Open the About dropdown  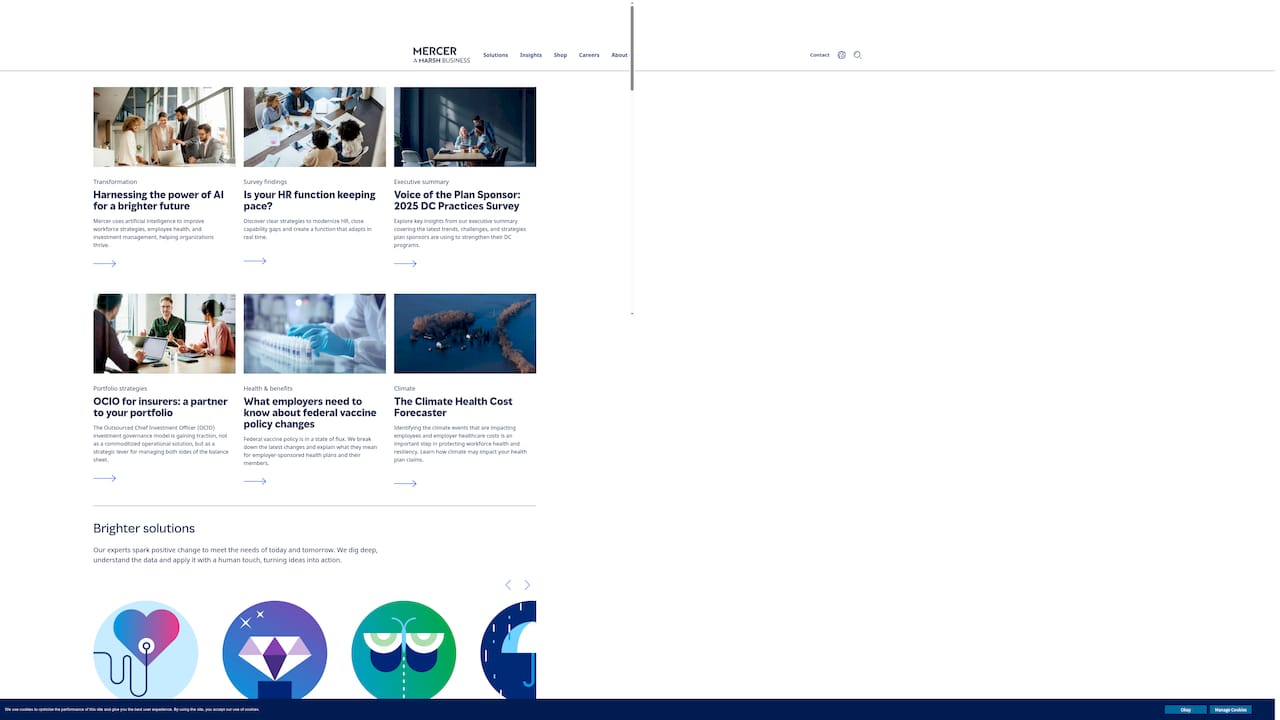click(x=619, y=55)
